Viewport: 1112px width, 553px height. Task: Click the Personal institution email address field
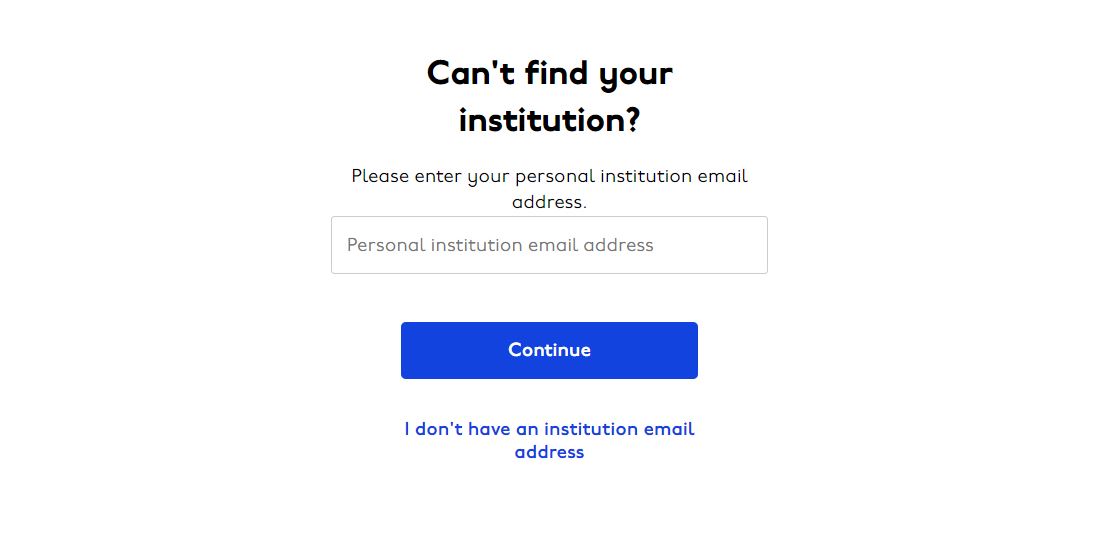549,245
